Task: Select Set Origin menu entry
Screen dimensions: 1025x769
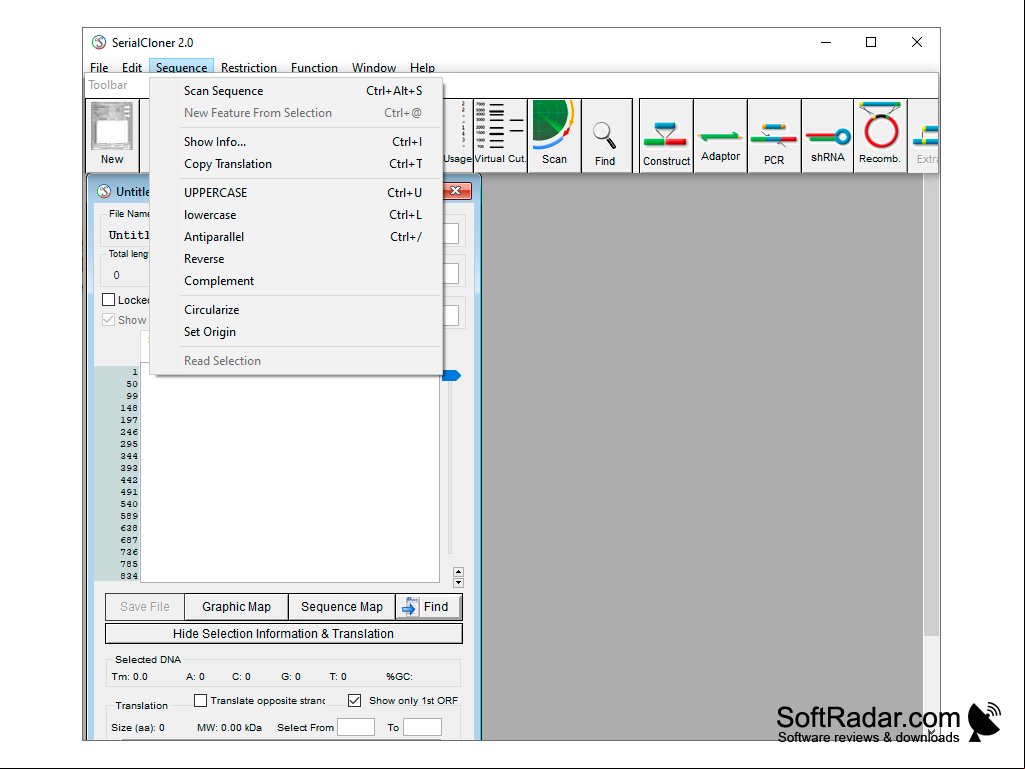Action: (x=296, y=332)
